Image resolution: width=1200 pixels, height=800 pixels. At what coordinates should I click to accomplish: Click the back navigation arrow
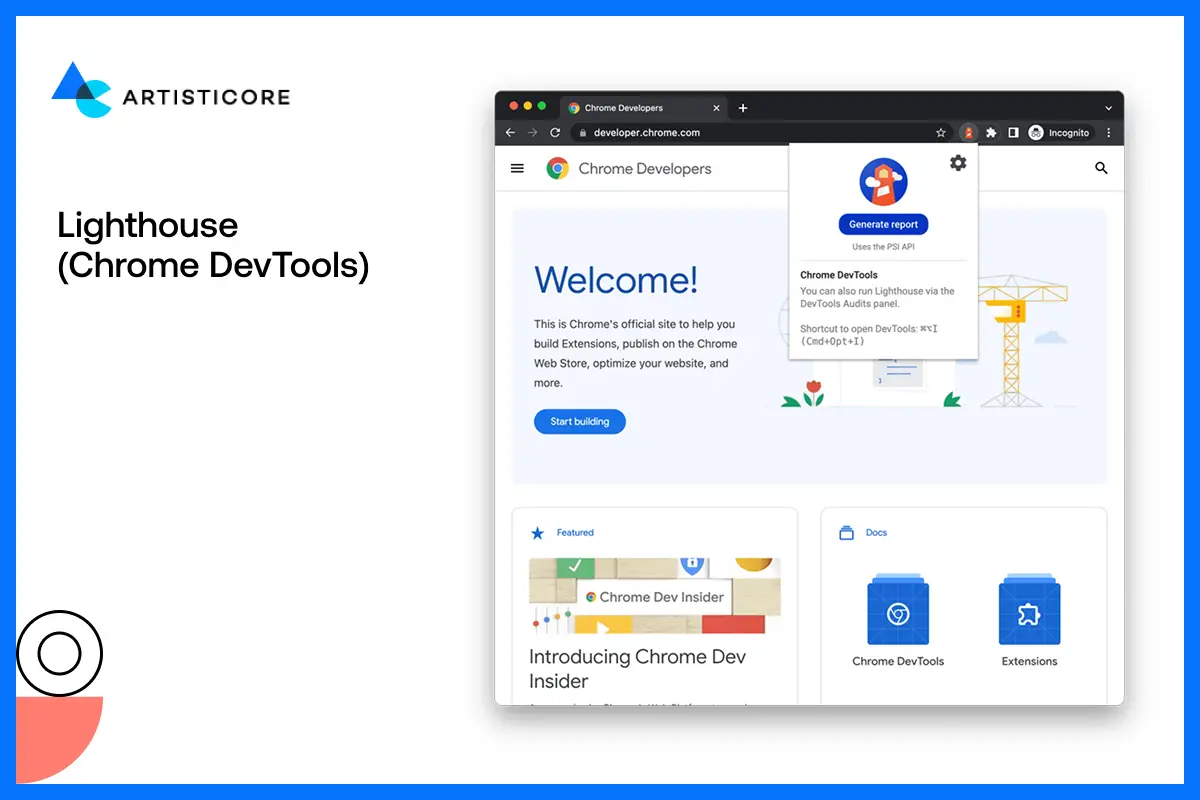coord(510,132)
